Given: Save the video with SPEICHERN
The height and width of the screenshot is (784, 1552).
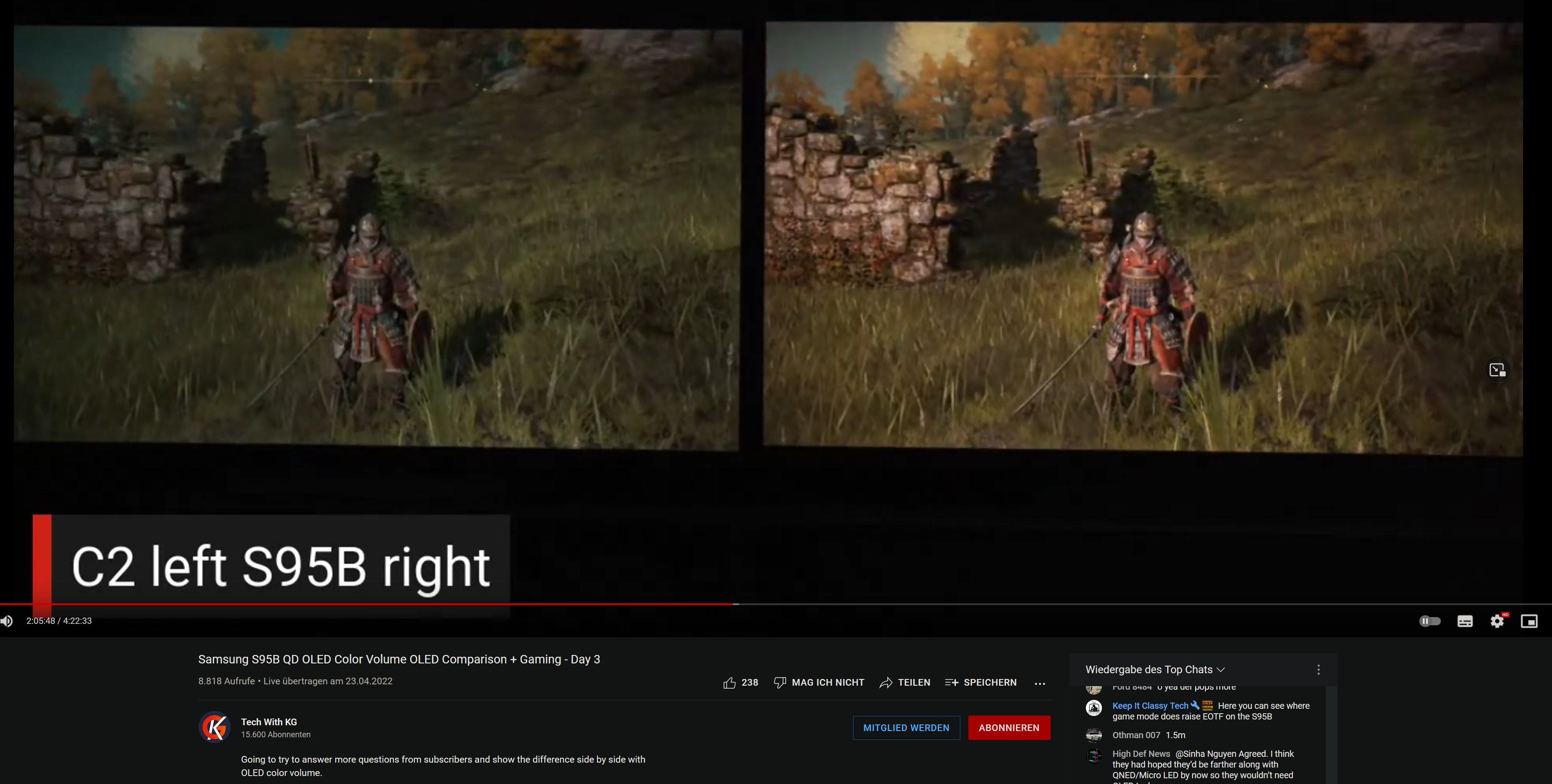Looking at the screenshot, I should point(981,682).
